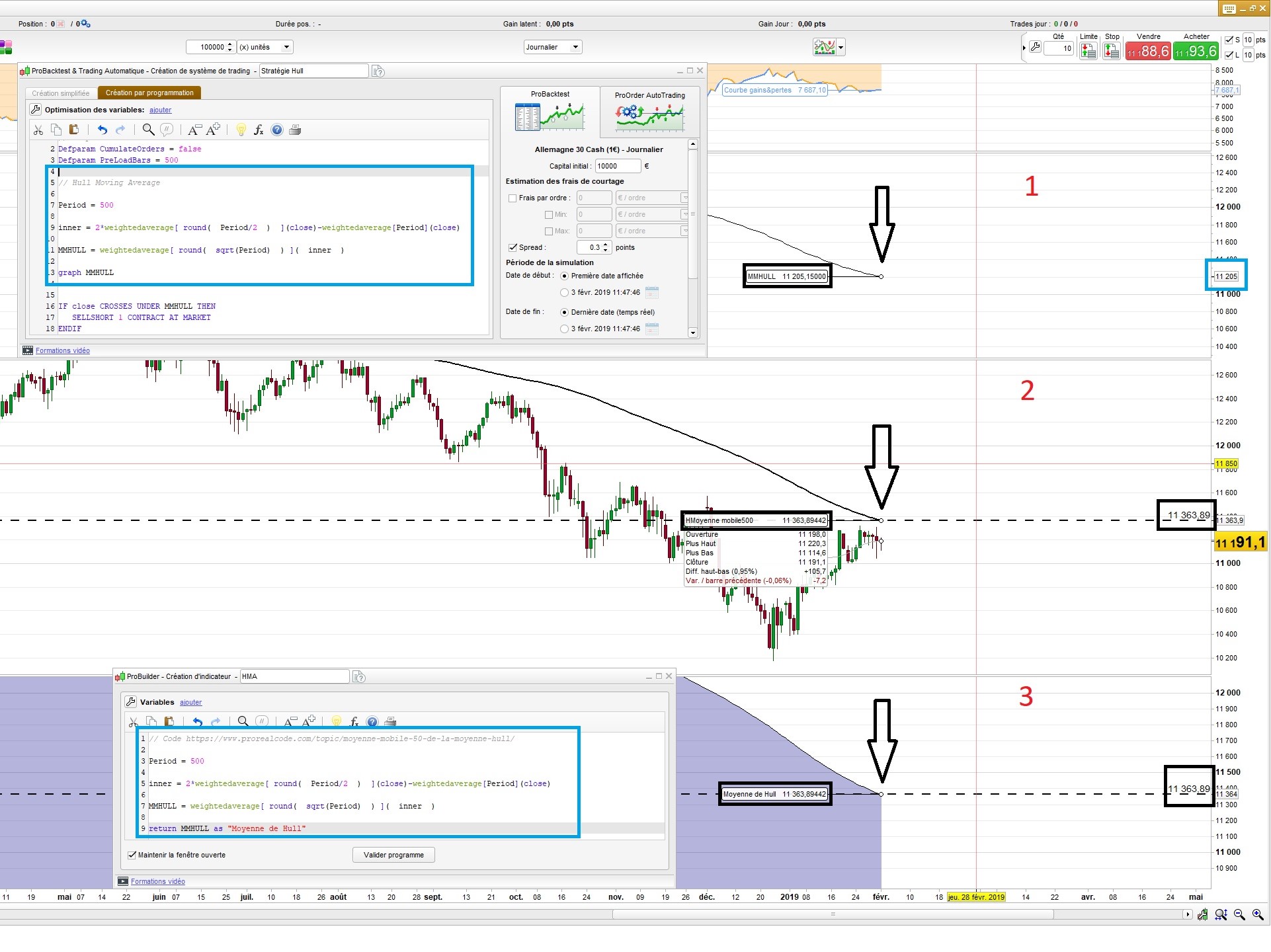Enable the Frais par ordre checkbox

click(512, 198)
